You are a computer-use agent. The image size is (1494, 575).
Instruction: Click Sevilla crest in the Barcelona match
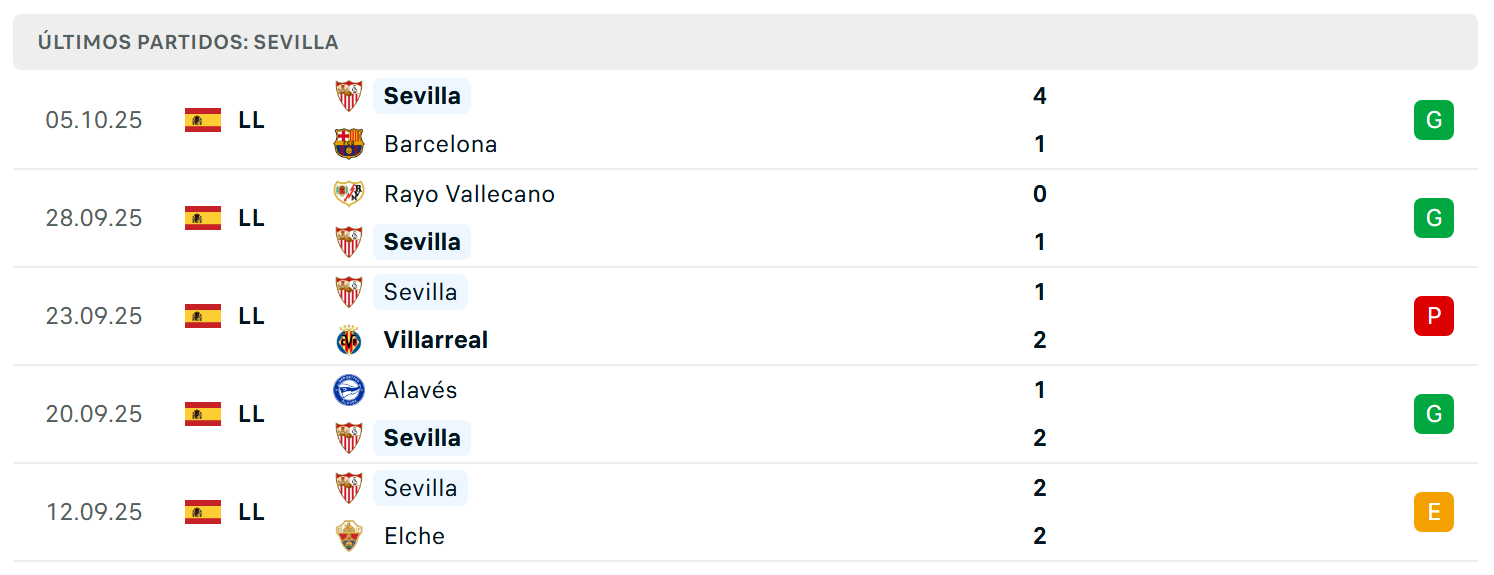[x=349, y=96]
